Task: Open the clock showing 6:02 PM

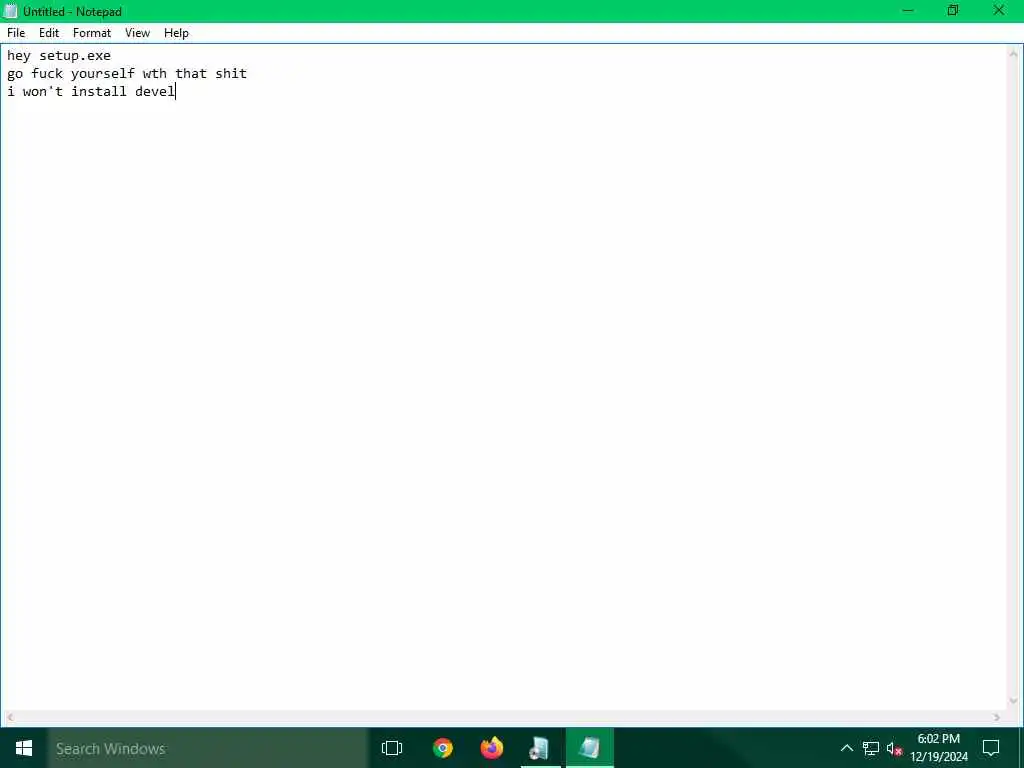Action: [x=938, y=748]
